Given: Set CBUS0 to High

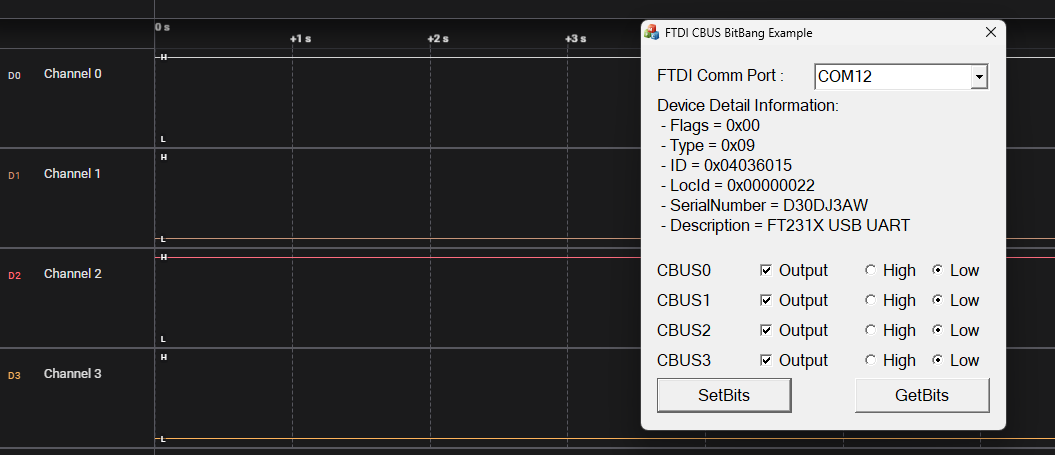Looking at the screenshot, I should pyautogui.click(x=870, y=270).
